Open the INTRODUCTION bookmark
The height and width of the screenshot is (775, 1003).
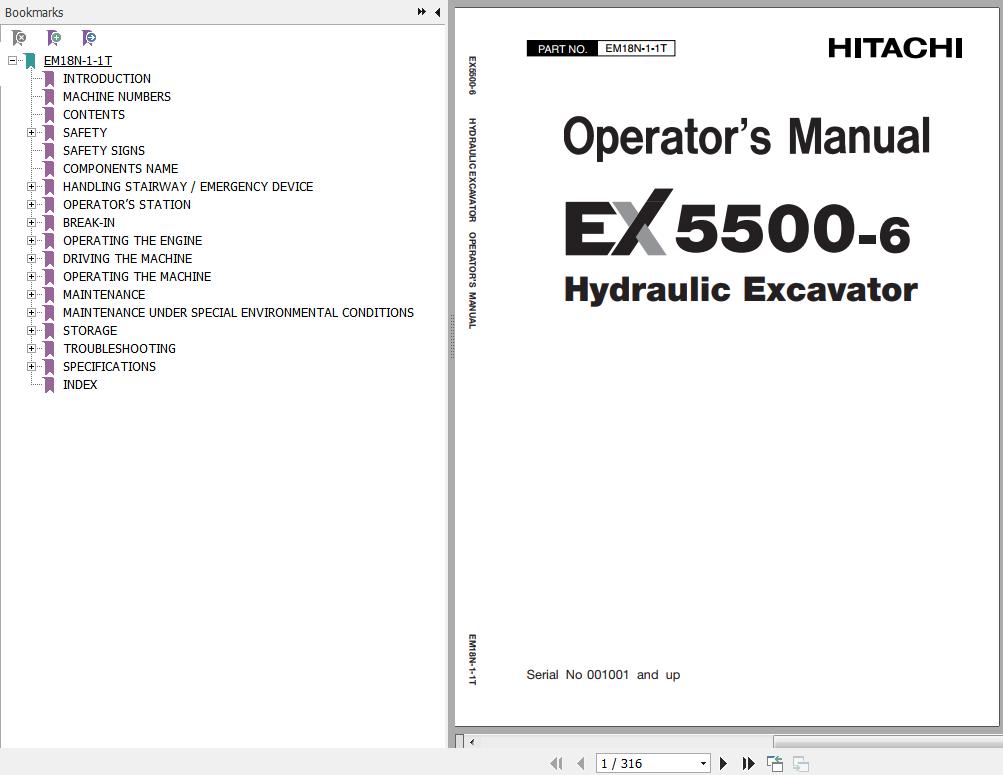(107, 79)
